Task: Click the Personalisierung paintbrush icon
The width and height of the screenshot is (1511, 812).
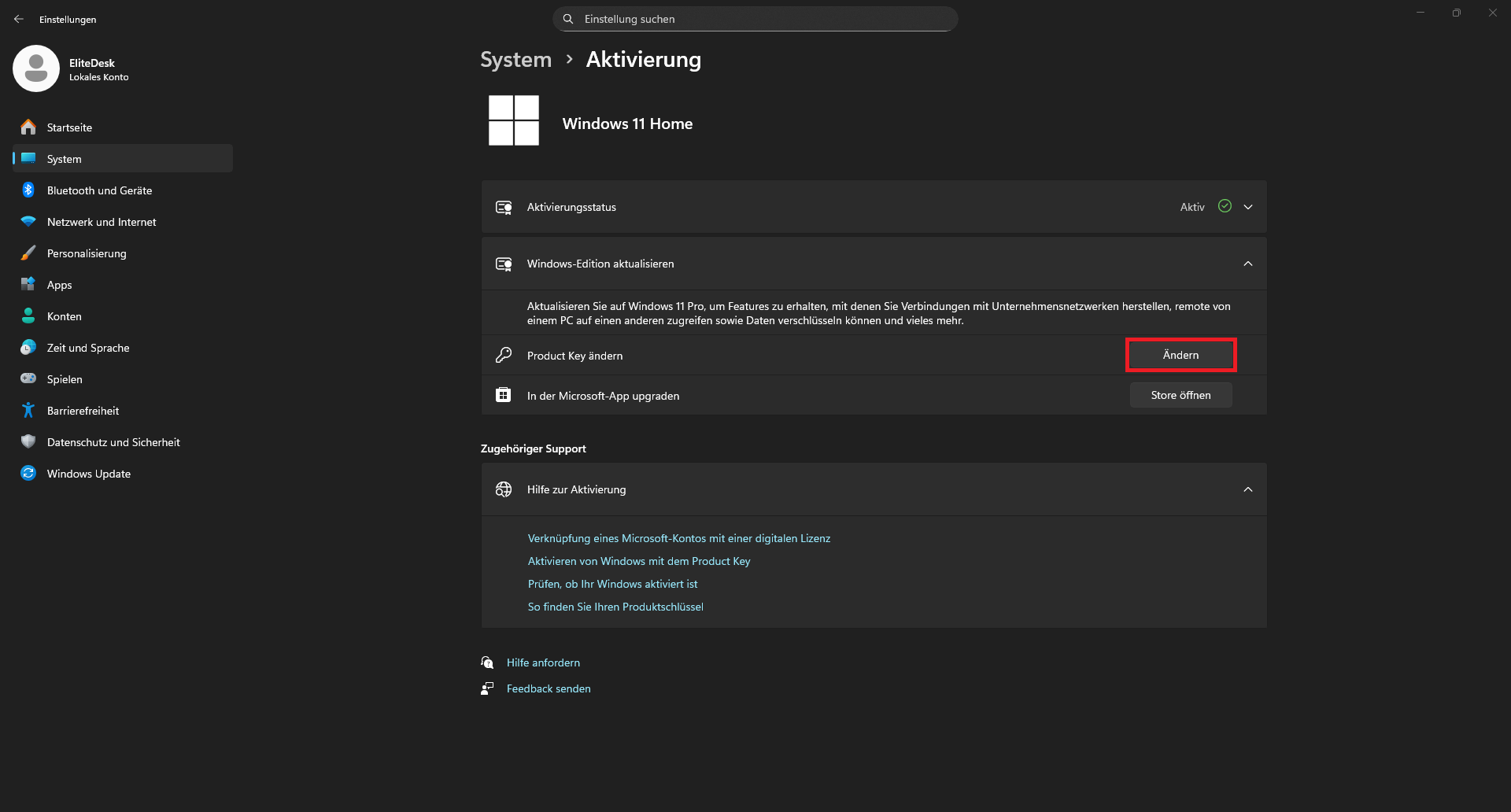Action: coord(28,253)
